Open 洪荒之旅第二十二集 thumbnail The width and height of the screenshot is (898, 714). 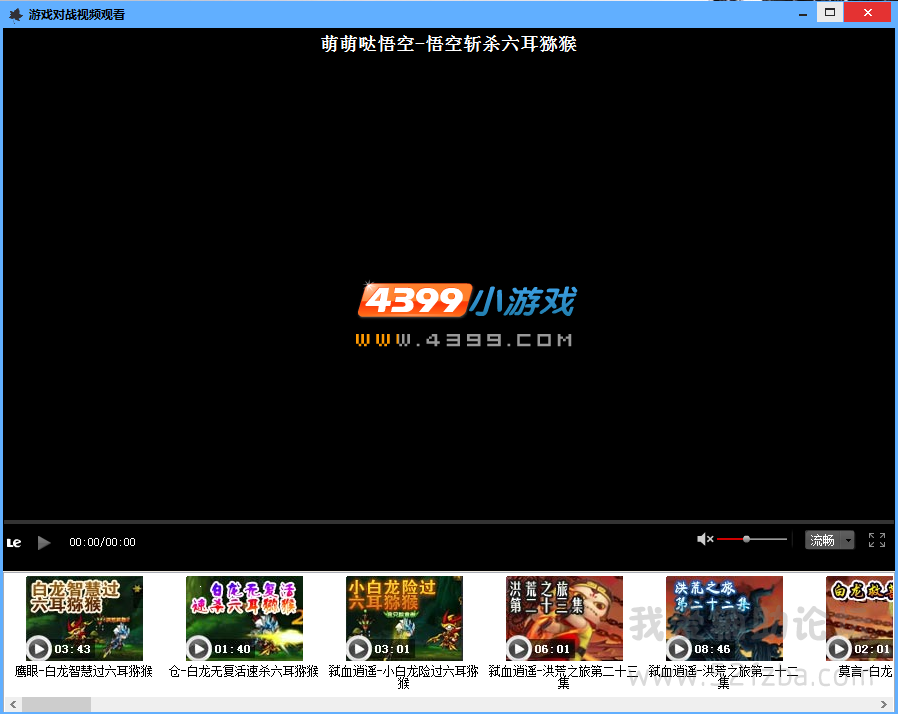(x=724, y=618)
